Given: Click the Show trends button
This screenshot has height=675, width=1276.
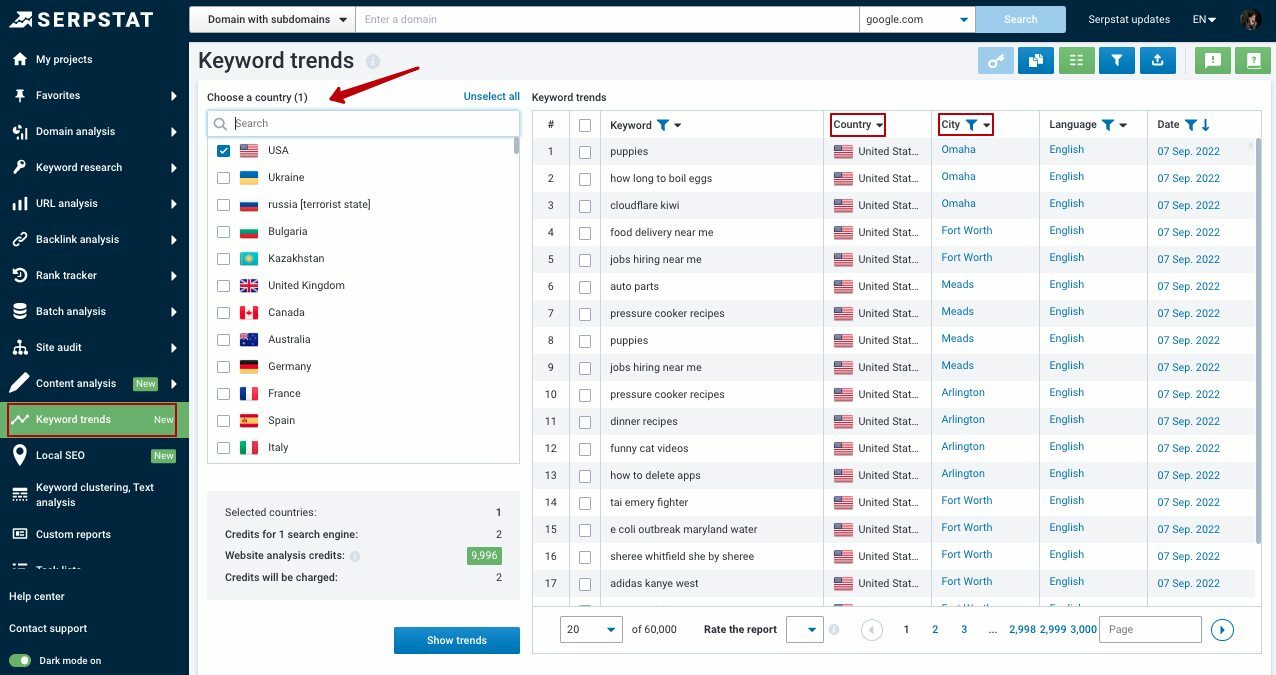Looking at the screenshot, I should point(457,640).
